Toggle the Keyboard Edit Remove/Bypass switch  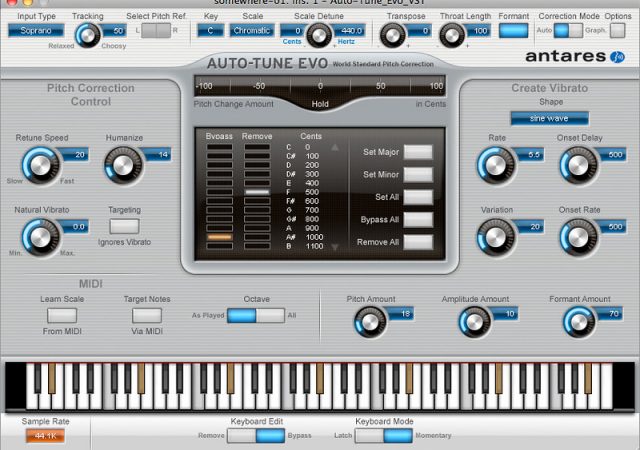[256, 436]
